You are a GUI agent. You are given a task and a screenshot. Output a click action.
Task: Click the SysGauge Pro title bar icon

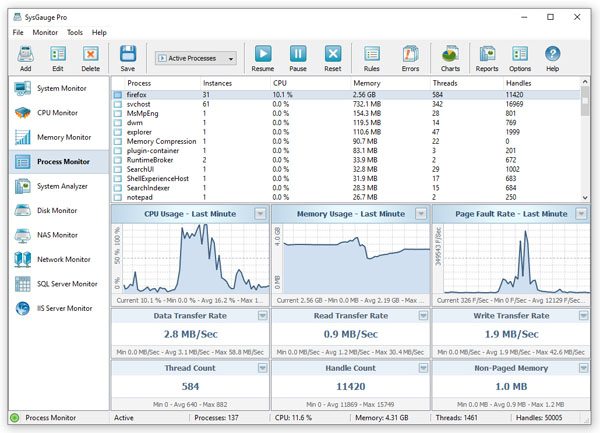coord(17,17)
